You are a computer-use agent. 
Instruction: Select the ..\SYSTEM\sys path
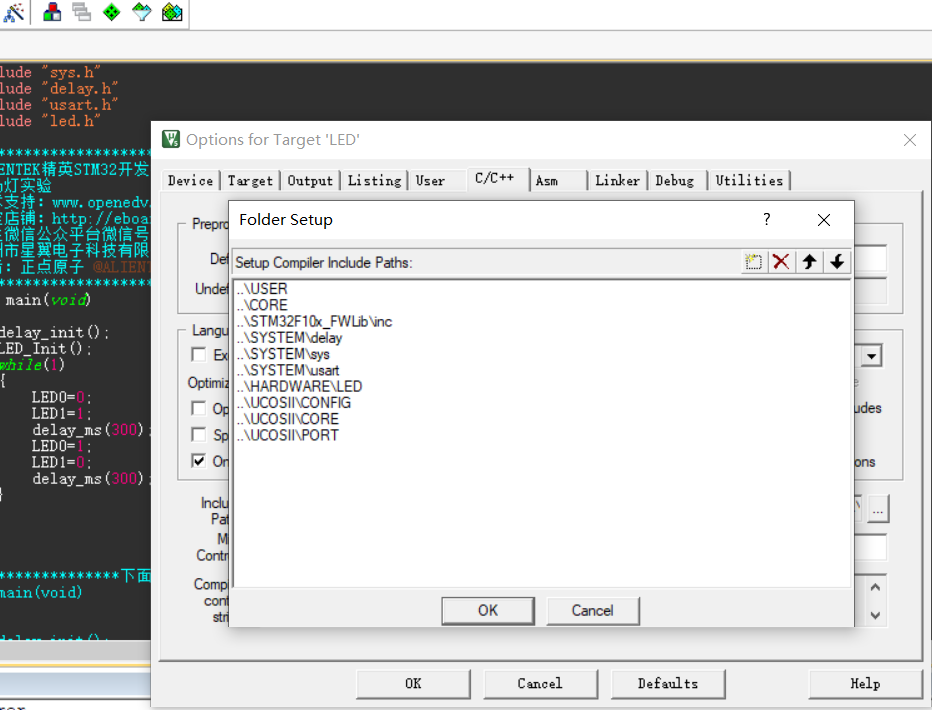point(283,354)
